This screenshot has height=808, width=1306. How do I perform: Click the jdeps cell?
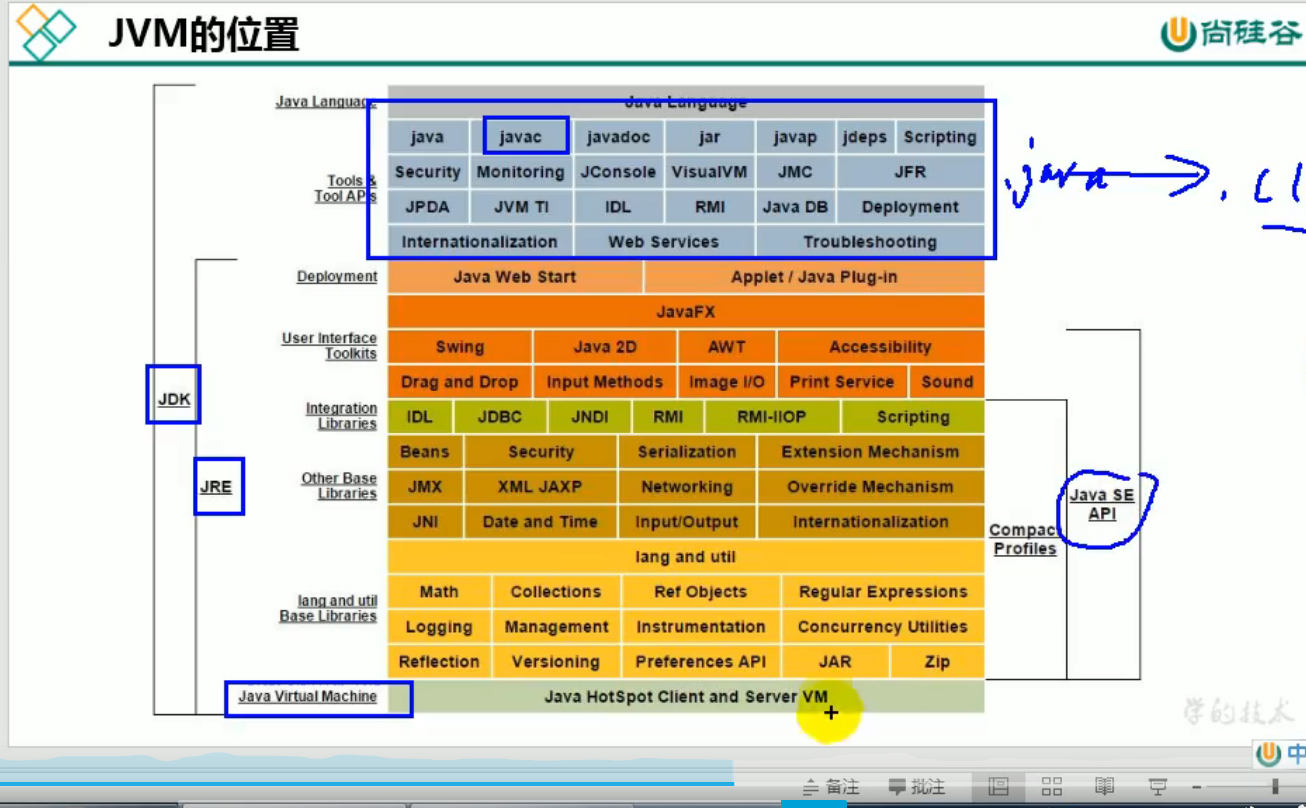click(x=864, y=137)
